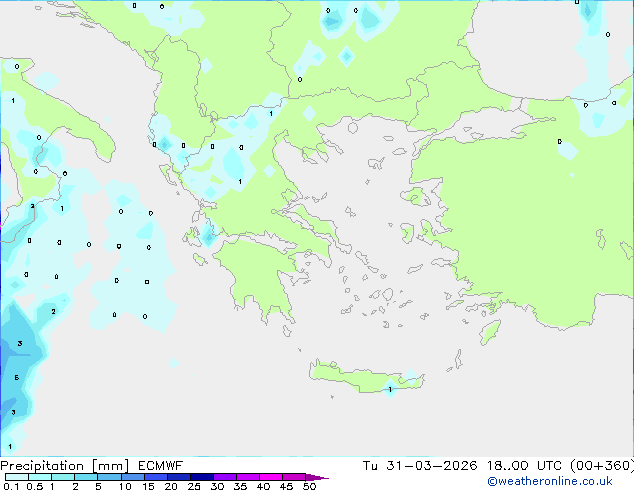Screen dimensions: 634x490
Task: Click the '[mm]' unit label
Action: (111, 466)
